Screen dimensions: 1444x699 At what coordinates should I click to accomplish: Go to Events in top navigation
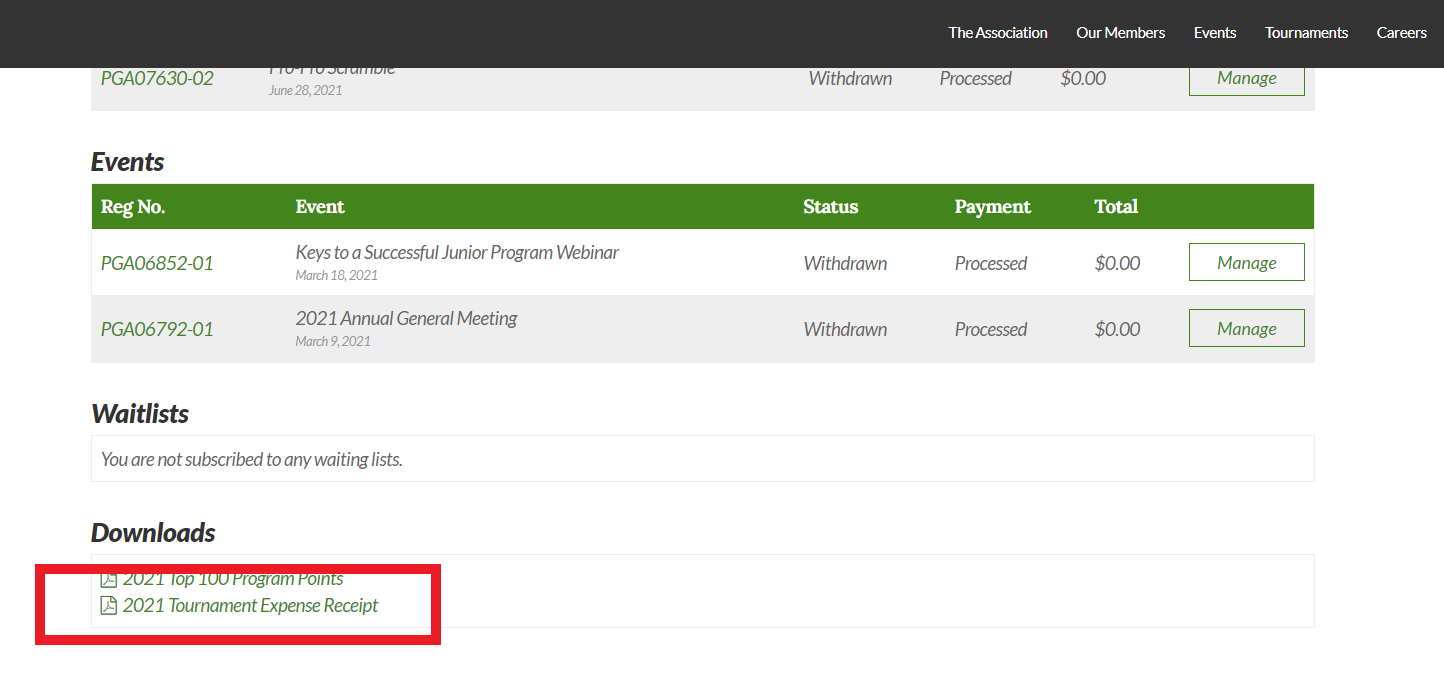1214,33
